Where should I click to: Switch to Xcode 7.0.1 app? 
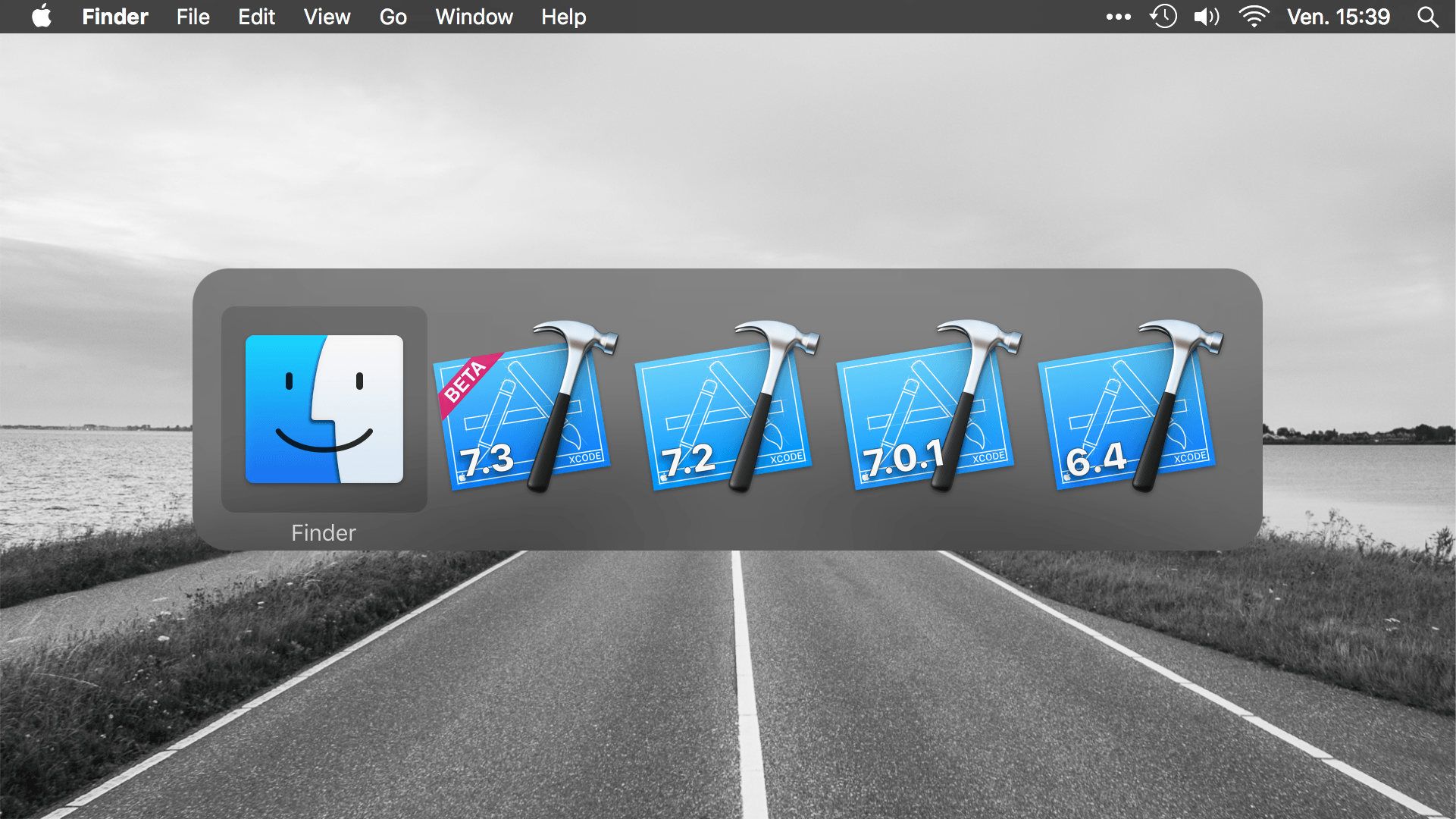[x=929, y=406]
